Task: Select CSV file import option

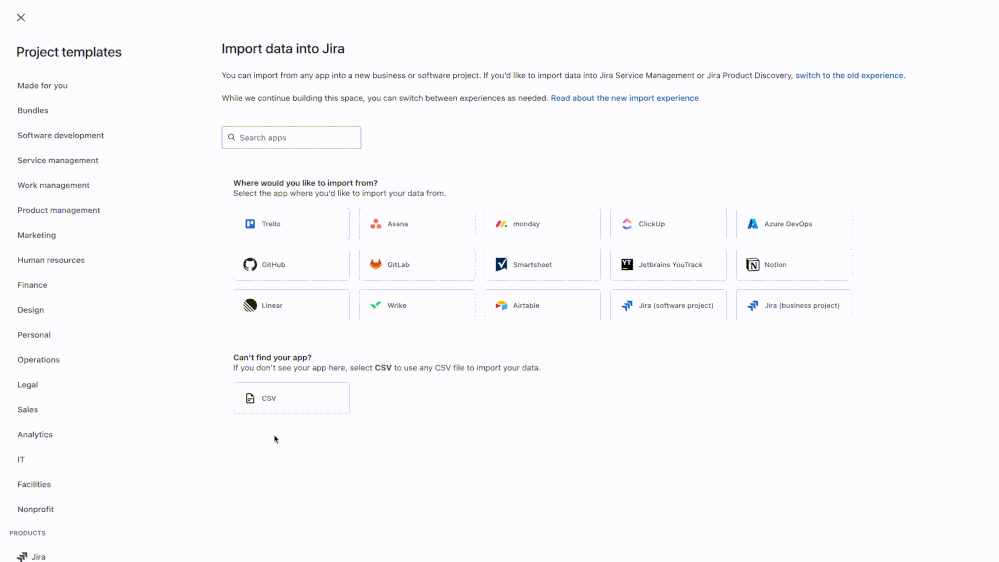Action: click(x=291, y=398)
